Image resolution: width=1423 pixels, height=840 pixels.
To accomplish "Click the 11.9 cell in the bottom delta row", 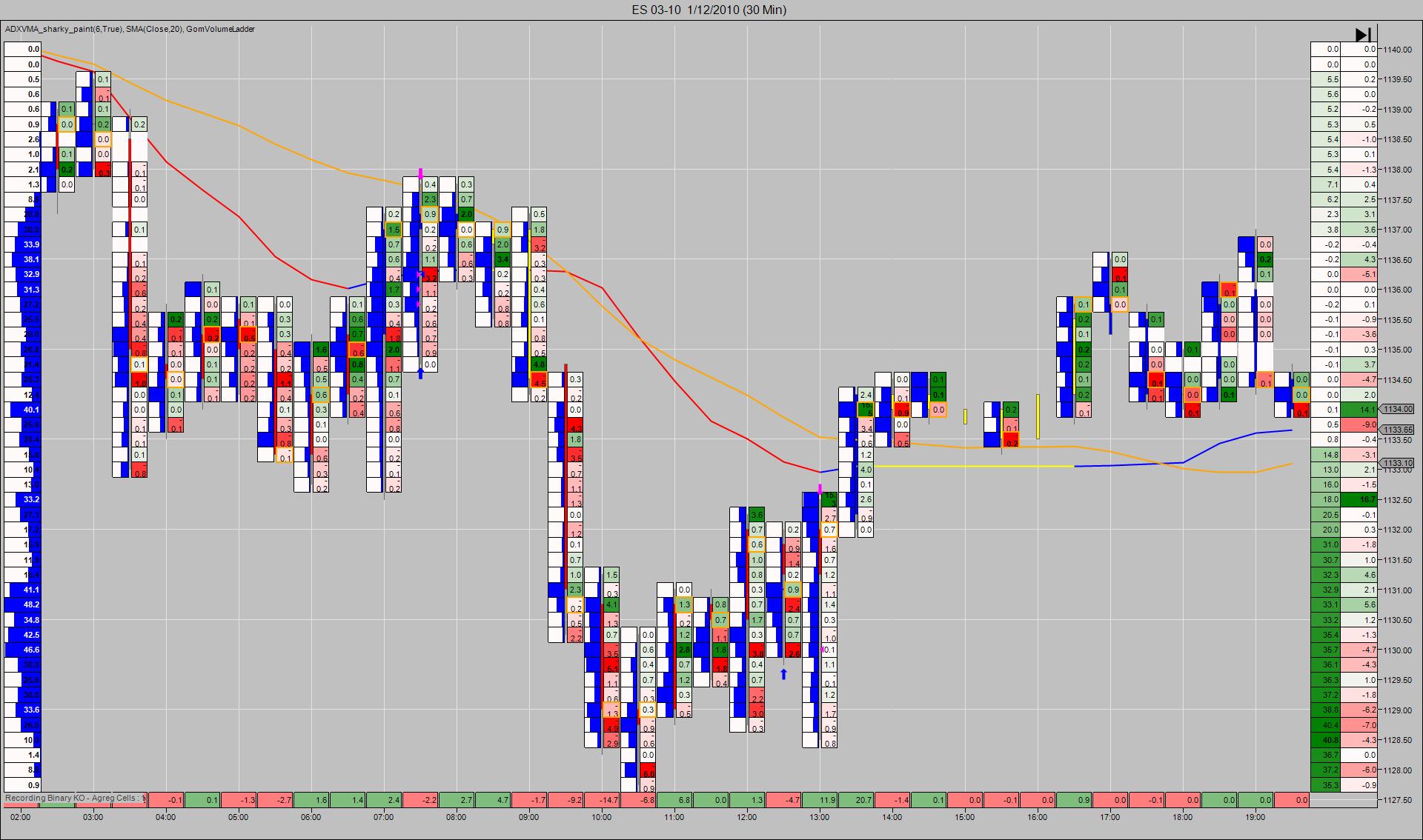I will pos(820,800).
